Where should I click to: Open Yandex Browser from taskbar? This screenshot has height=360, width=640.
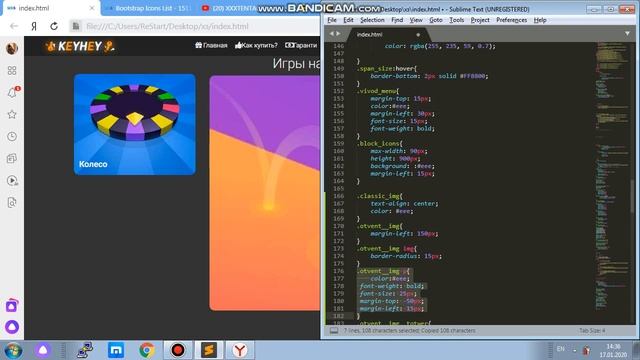point(240,350)
